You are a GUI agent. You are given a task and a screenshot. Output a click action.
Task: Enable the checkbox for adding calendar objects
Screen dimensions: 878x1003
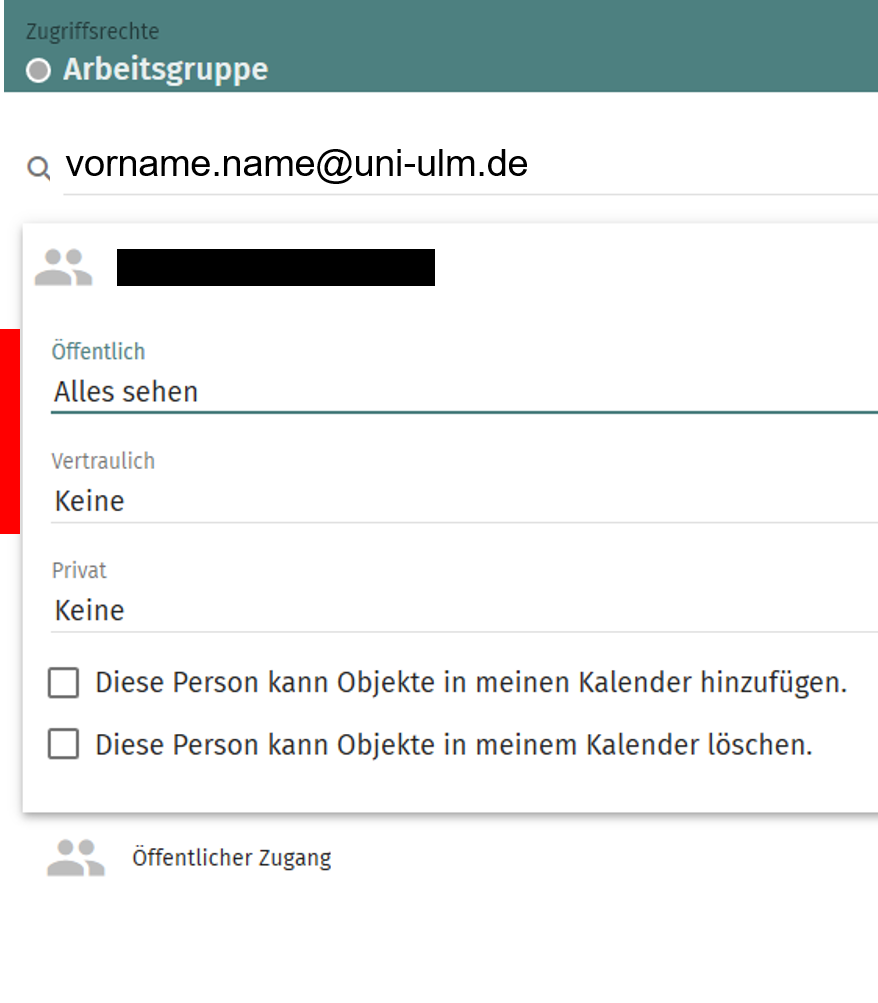click(x=64, y=684)
